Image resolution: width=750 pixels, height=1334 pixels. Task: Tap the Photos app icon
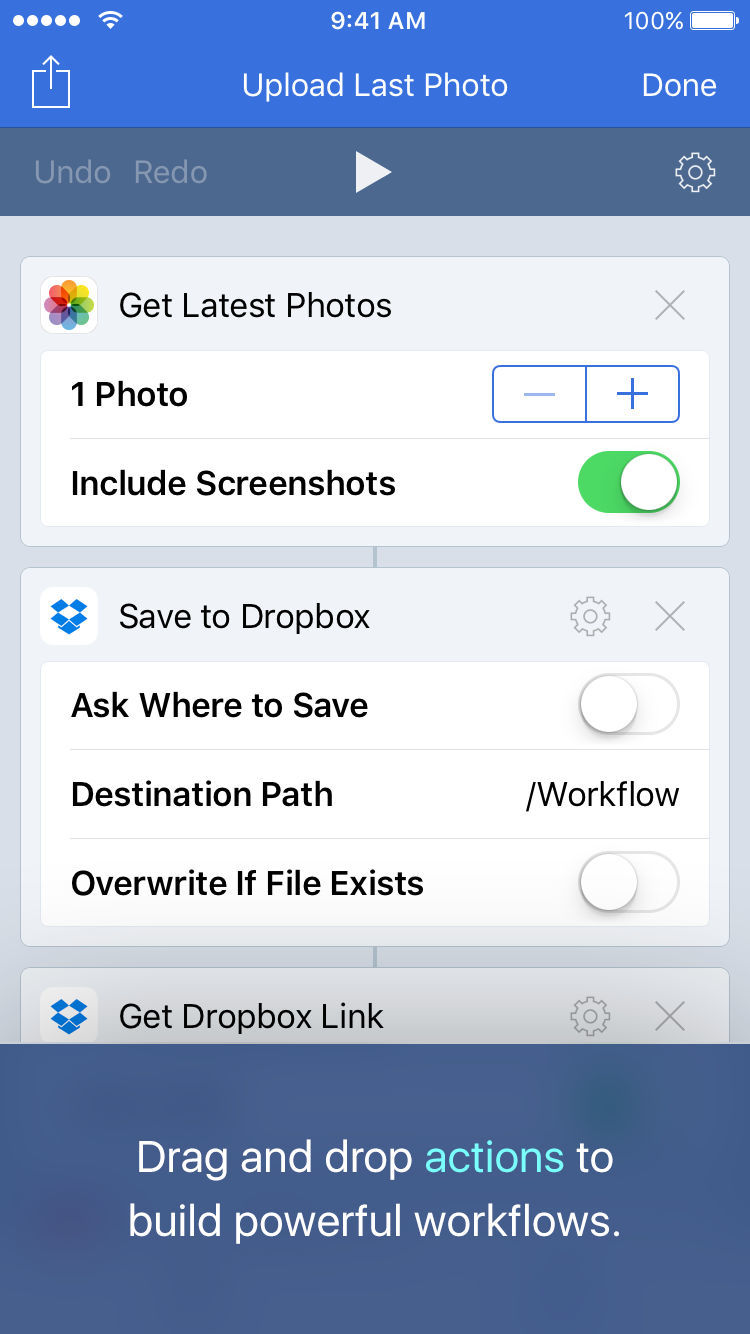tap(69, 305)
